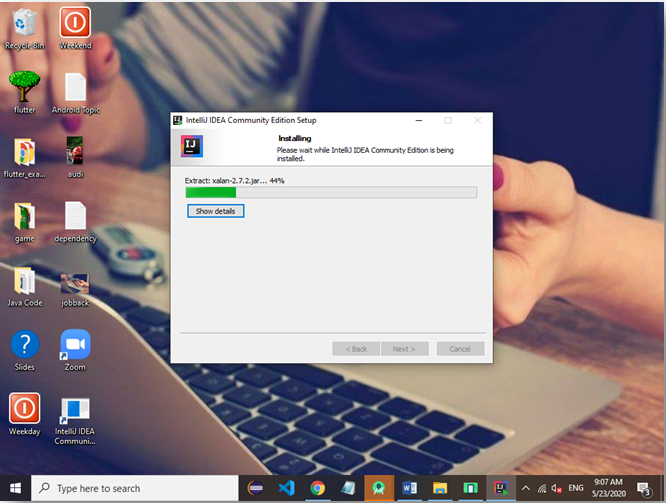Switch to the IntelliJ setup taskbar icon
The height and width of the screenshot is (503, 666).
[x=501, y=488]
